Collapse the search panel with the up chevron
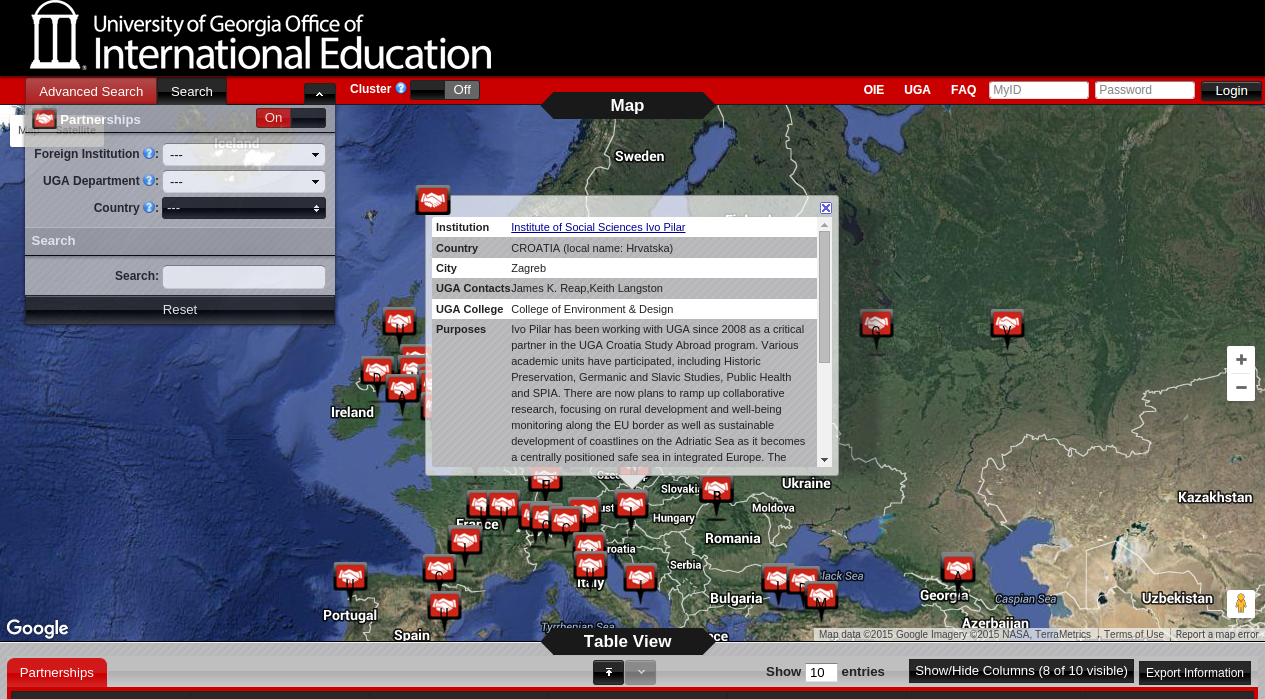Viewport: 1265px width, 699px height. click(x=319, y=93)
